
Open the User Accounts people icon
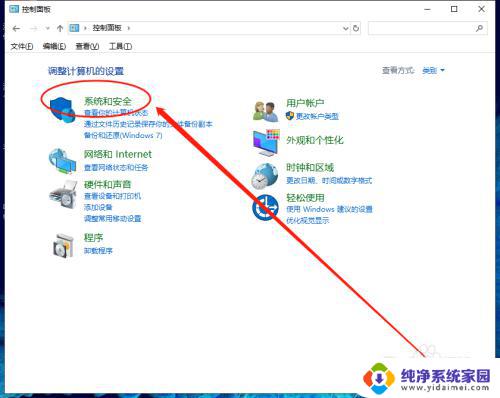coord(265,111)
